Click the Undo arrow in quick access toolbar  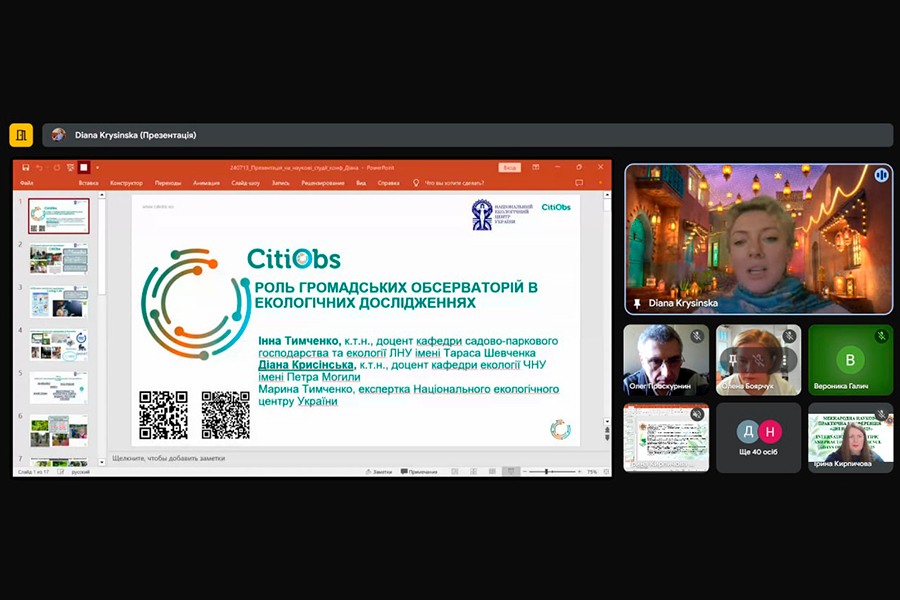point(40,168)
